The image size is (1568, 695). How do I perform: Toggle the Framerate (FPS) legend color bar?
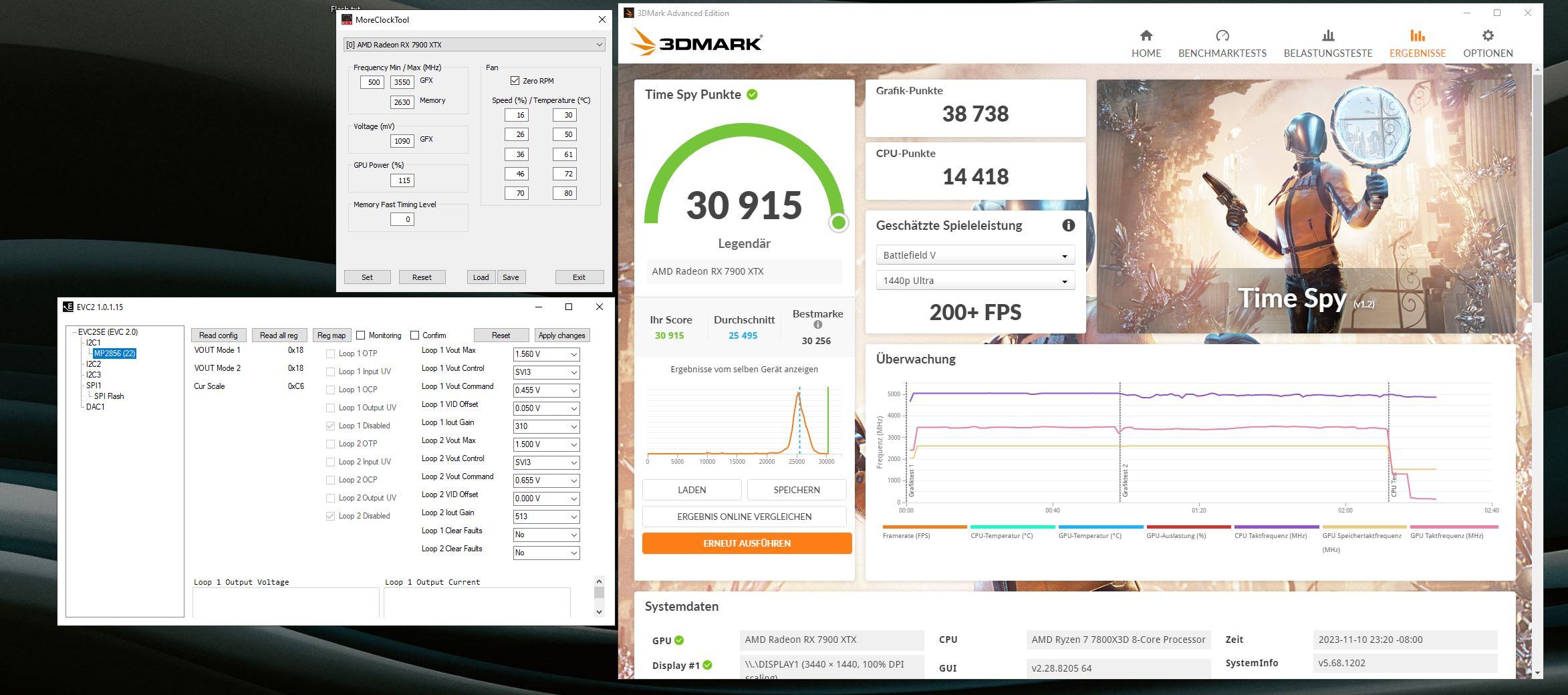(924, 527)
